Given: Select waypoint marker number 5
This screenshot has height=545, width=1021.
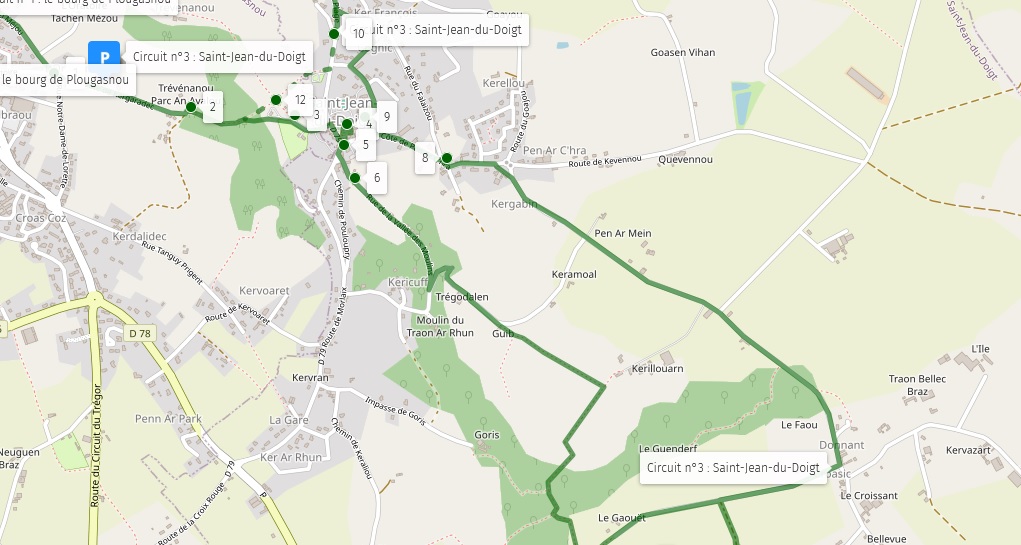Looking at the screenshot, I should [x=366, y=145].
